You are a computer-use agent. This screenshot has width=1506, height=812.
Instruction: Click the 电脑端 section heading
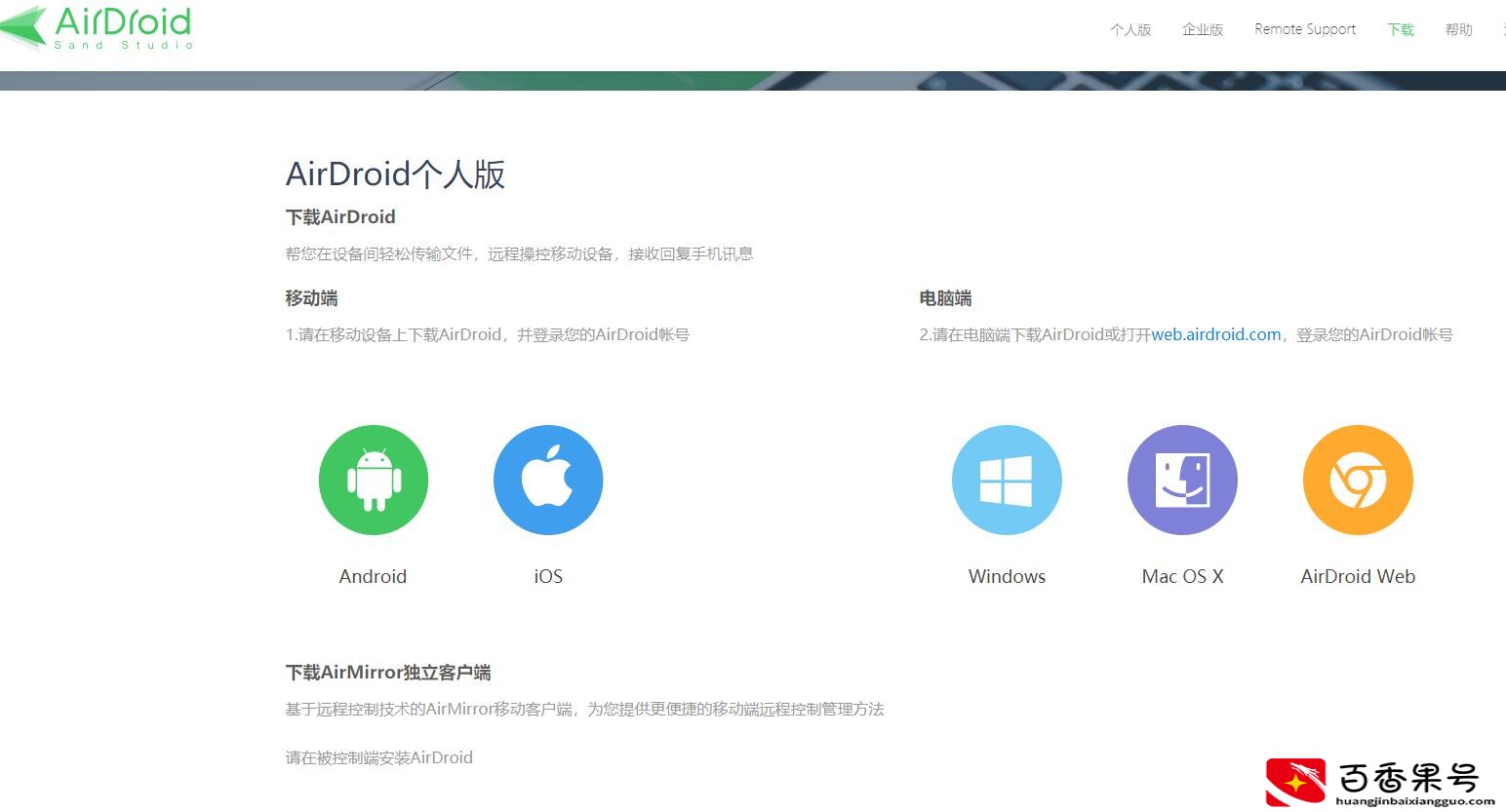pyautogui.click(x=945, y=298)
